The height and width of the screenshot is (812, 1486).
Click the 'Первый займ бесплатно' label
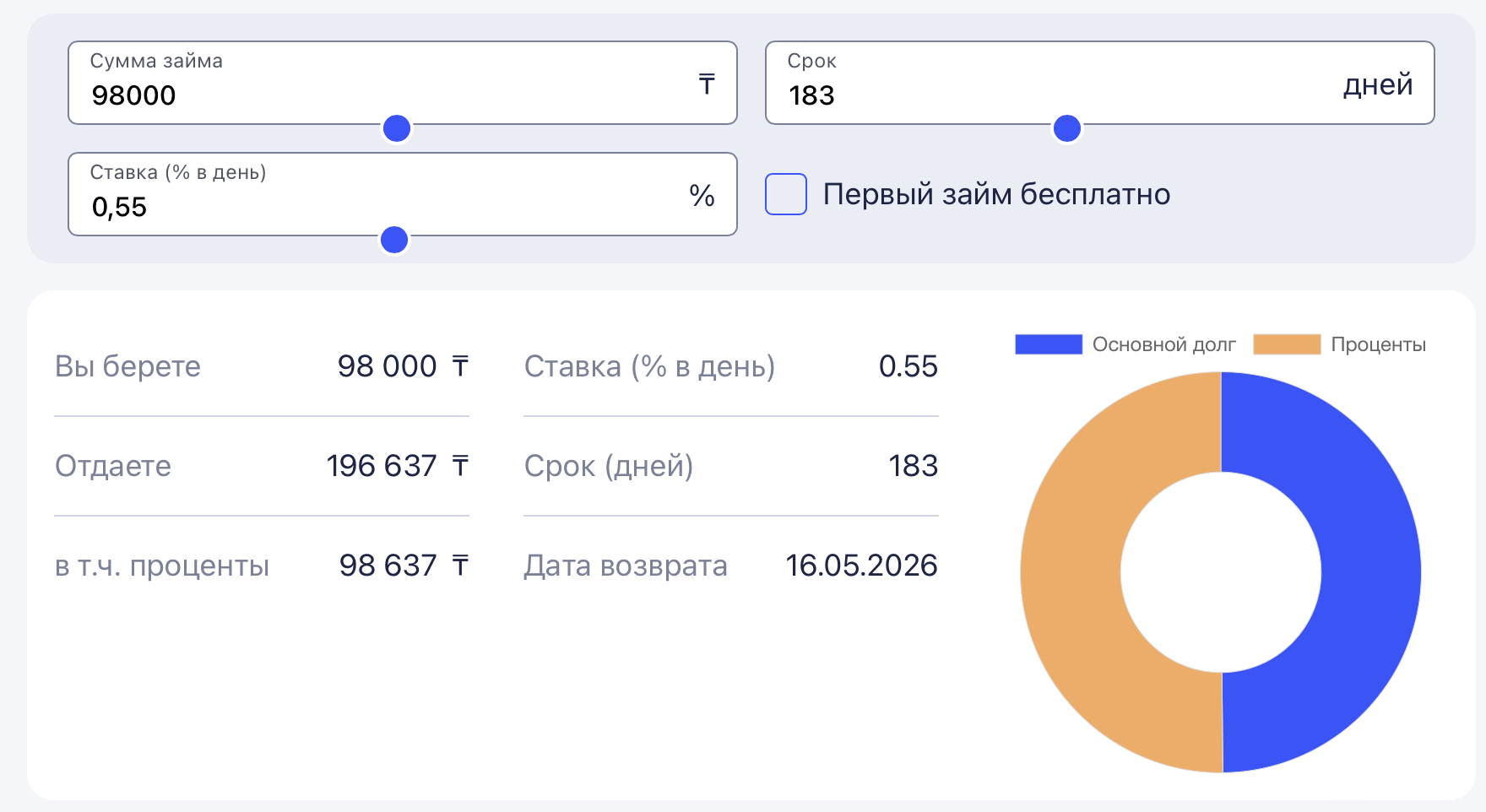[x=996, y=194]
